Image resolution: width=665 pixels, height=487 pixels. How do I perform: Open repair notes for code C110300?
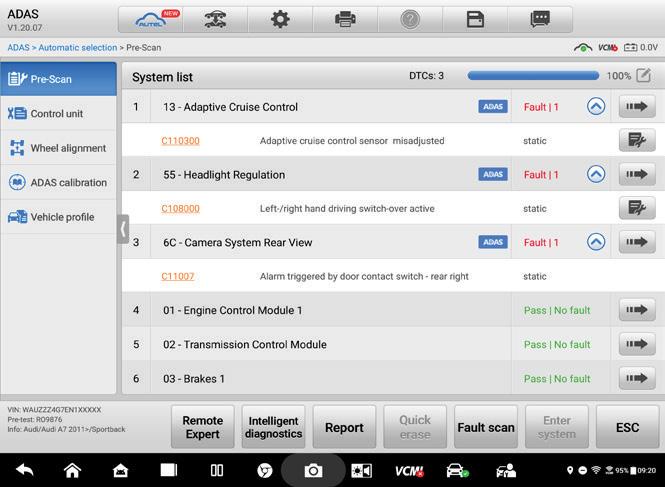click(x=637, y=140)
